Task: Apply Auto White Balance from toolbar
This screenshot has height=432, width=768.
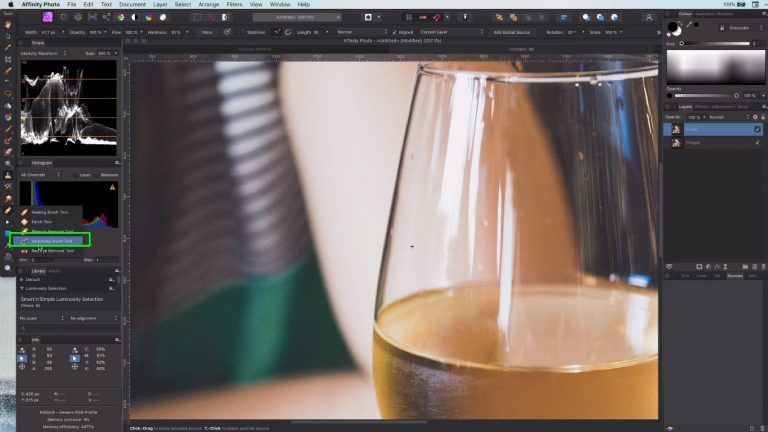Action: point(163,17)
